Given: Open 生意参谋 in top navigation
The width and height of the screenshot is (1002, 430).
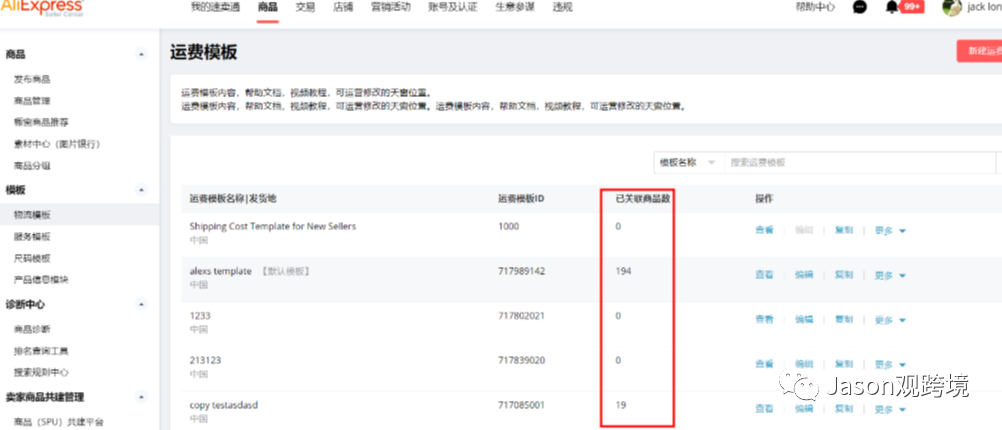Looking at the screenshot, I should 514,7.
